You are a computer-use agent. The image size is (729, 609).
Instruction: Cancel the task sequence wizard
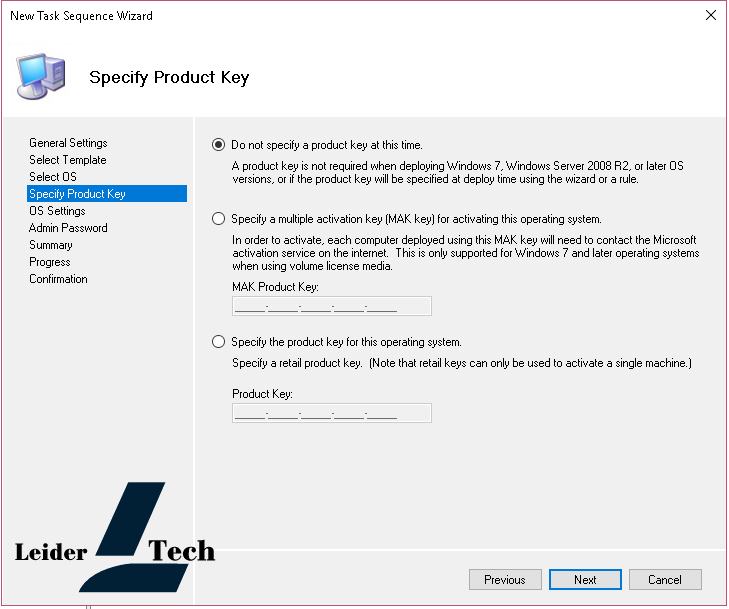tap(664, 580)
